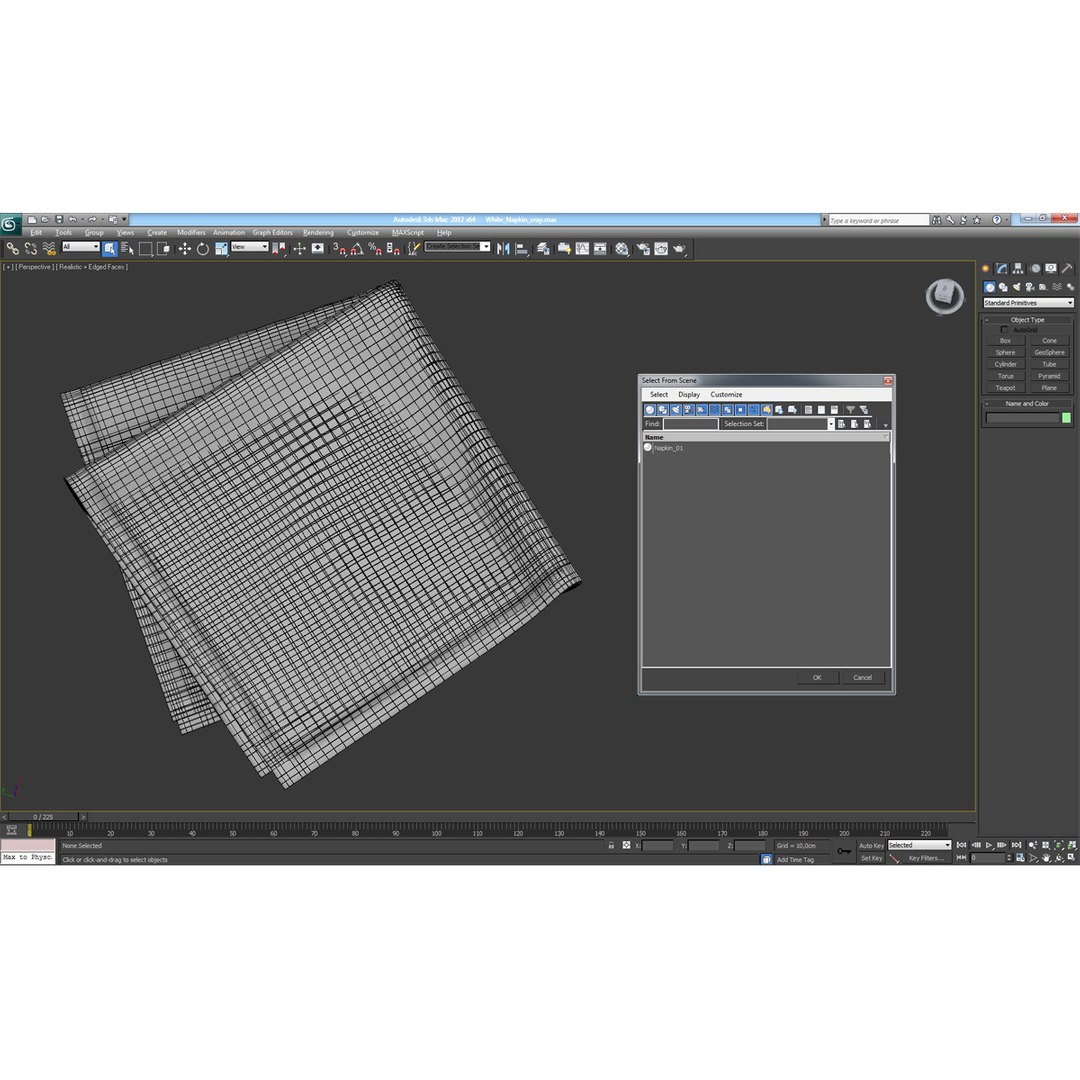Open the 'Selected' key mode dropdown
The height and width of the screenshot is (1080, 1080).
point(919,845)
